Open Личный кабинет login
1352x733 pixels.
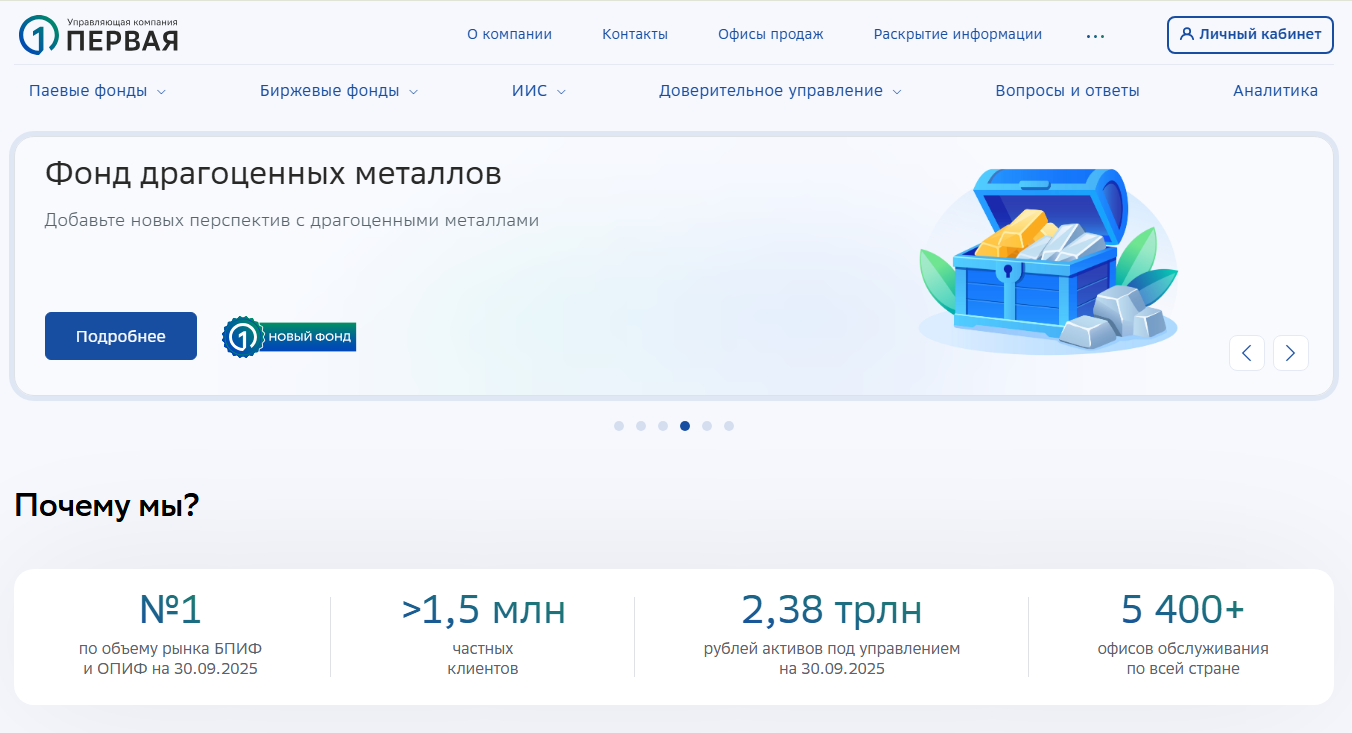coord(1250,34)
